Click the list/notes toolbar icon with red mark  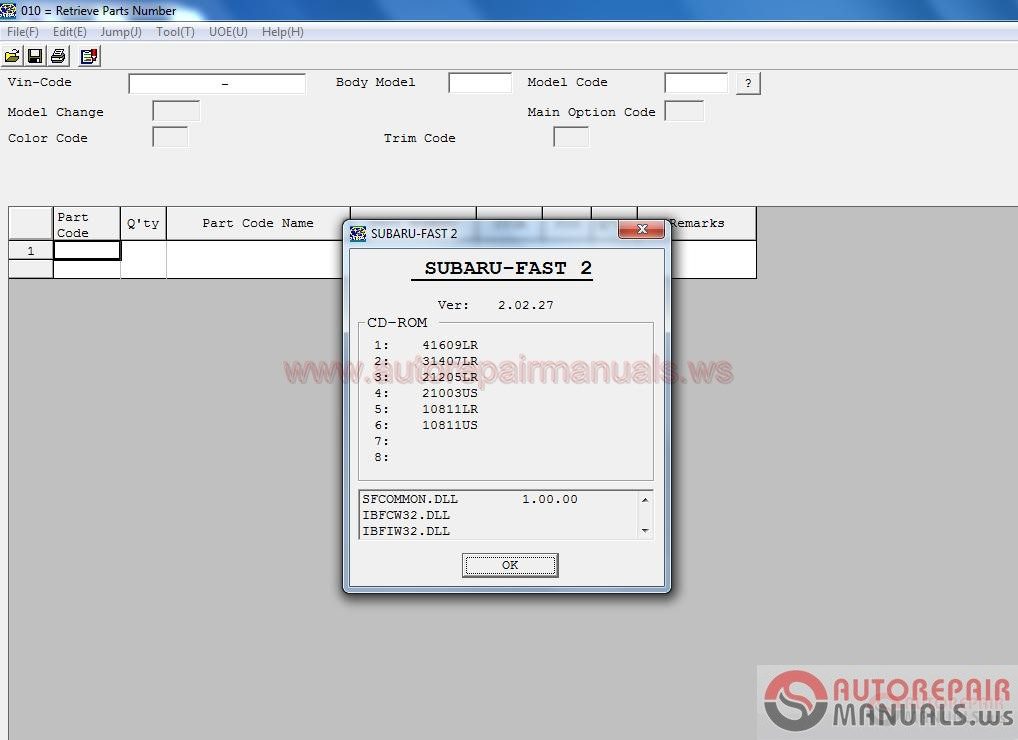[89, 56]
